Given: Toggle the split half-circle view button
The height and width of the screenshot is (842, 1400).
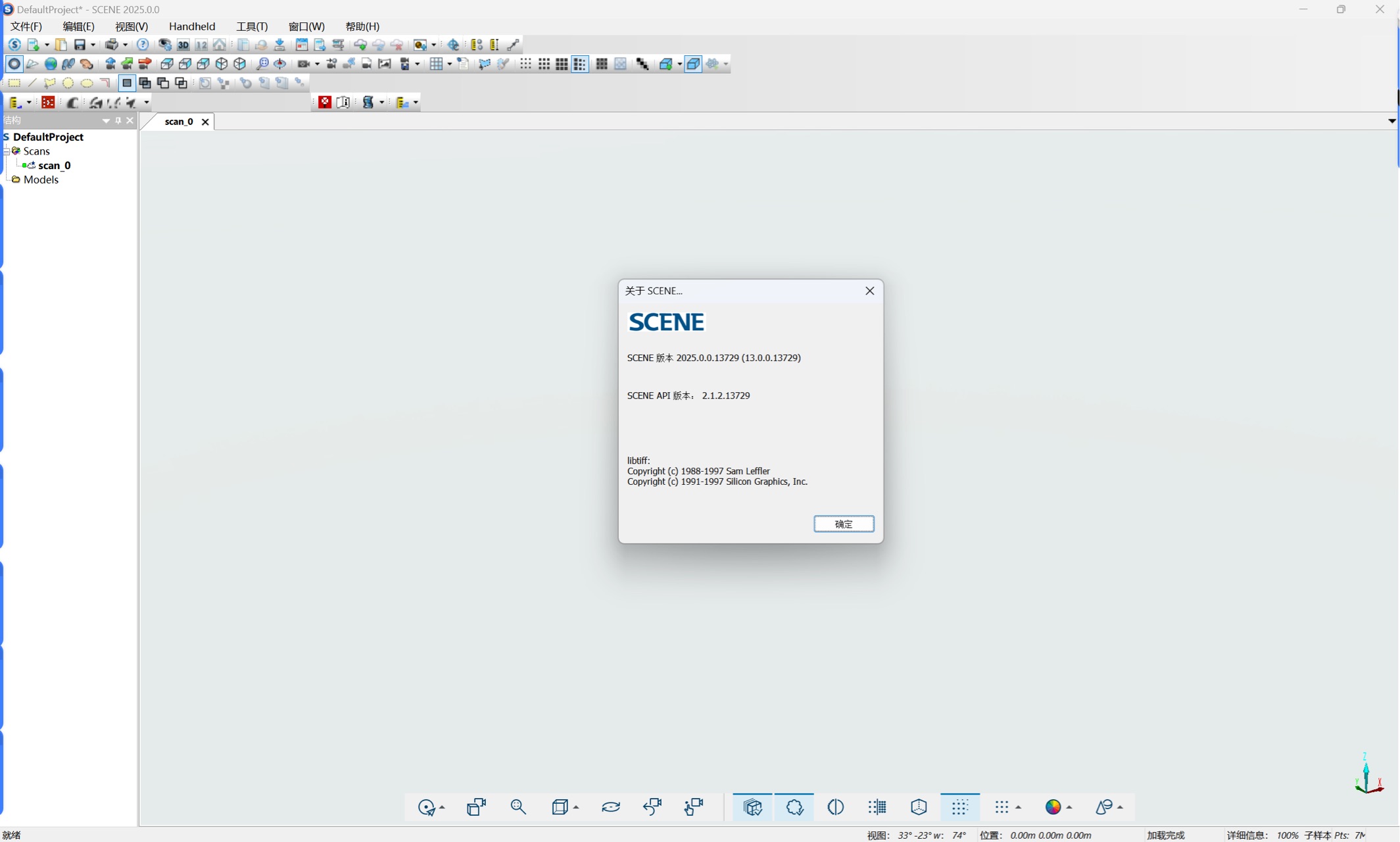Looking at the screenshot, I should pos(835,807).
